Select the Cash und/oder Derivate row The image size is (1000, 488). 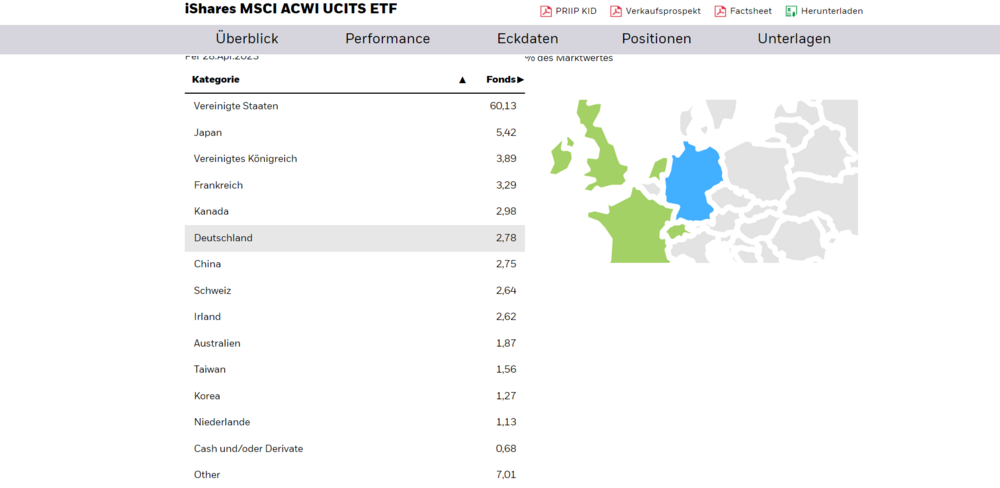355,448
